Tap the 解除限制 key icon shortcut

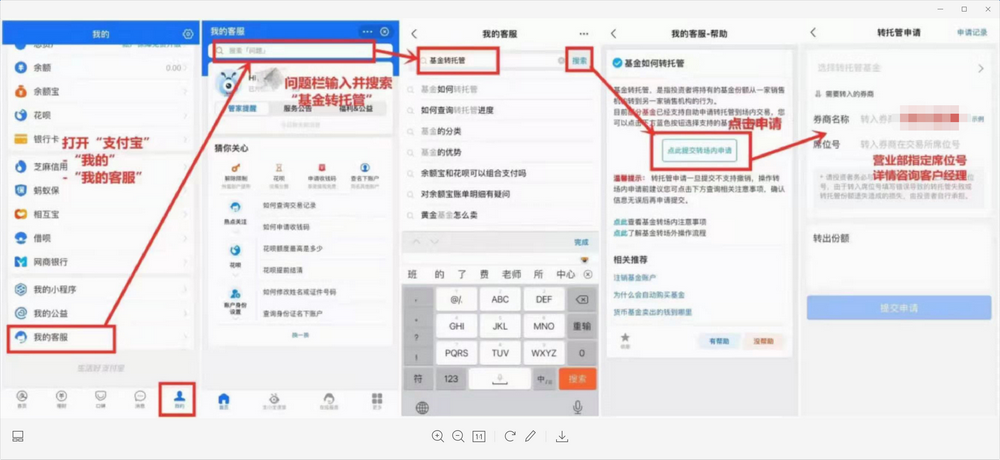235,168
